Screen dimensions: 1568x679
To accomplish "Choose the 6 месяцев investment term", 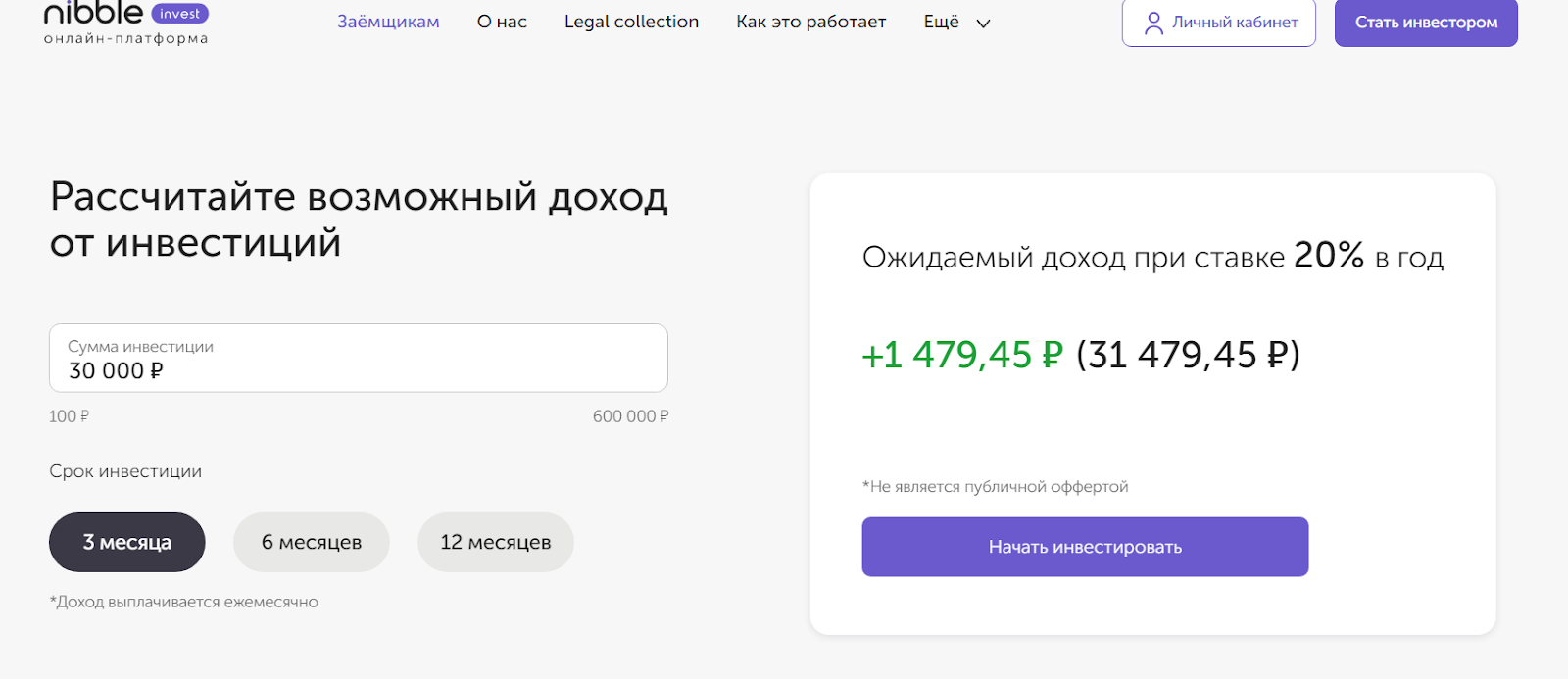I will click(x=312, y=542).
